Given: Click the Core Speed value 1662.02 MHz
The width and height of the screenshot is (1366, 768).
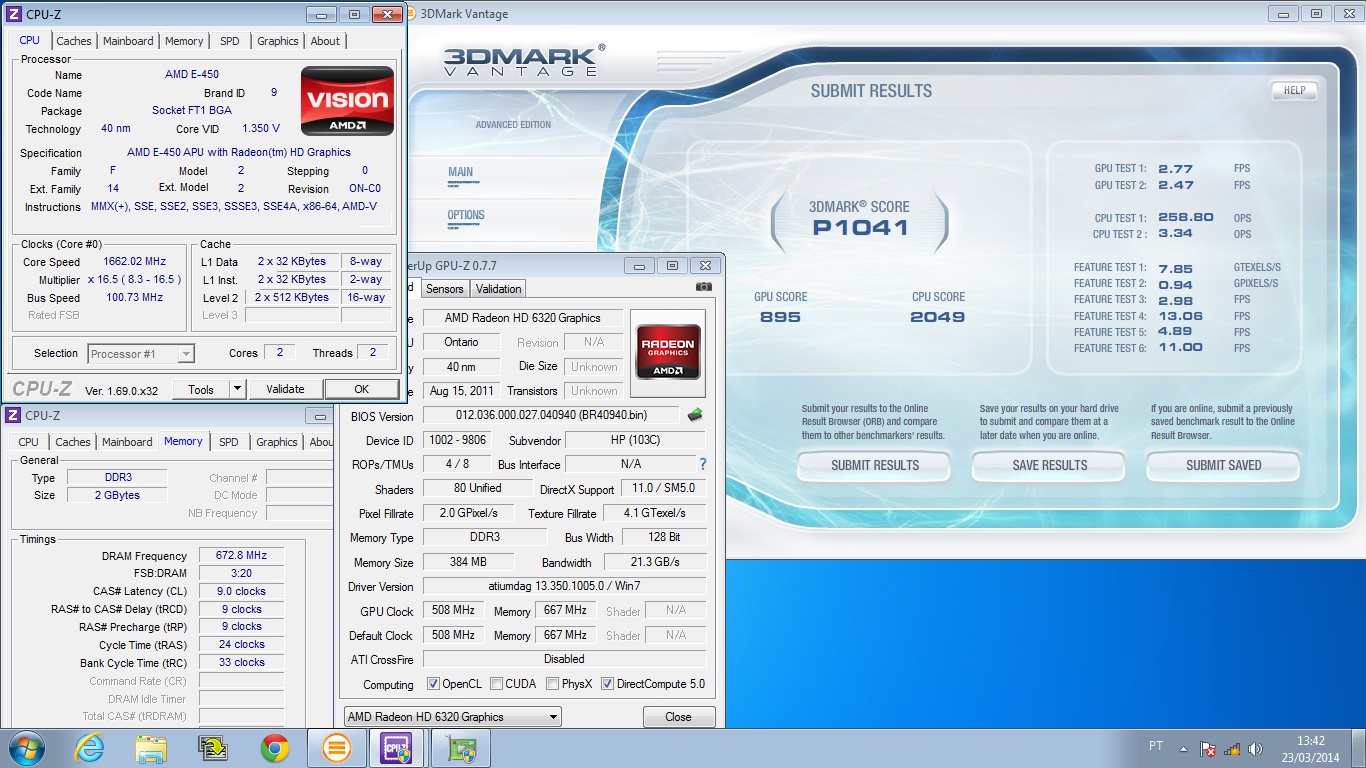Looking at the screenshot, I should click(x=135, y=261).
